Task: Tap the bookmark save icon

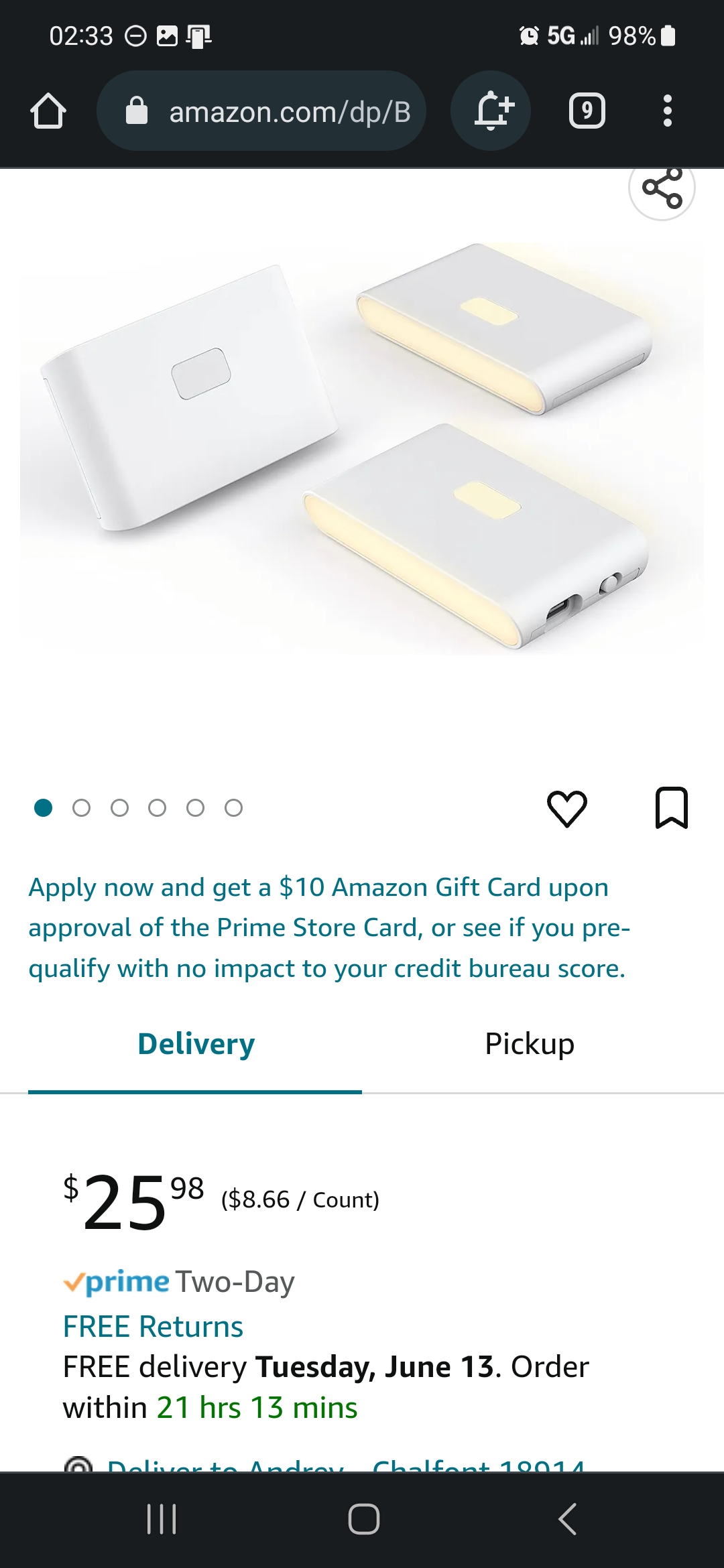Action: point(671,808)
